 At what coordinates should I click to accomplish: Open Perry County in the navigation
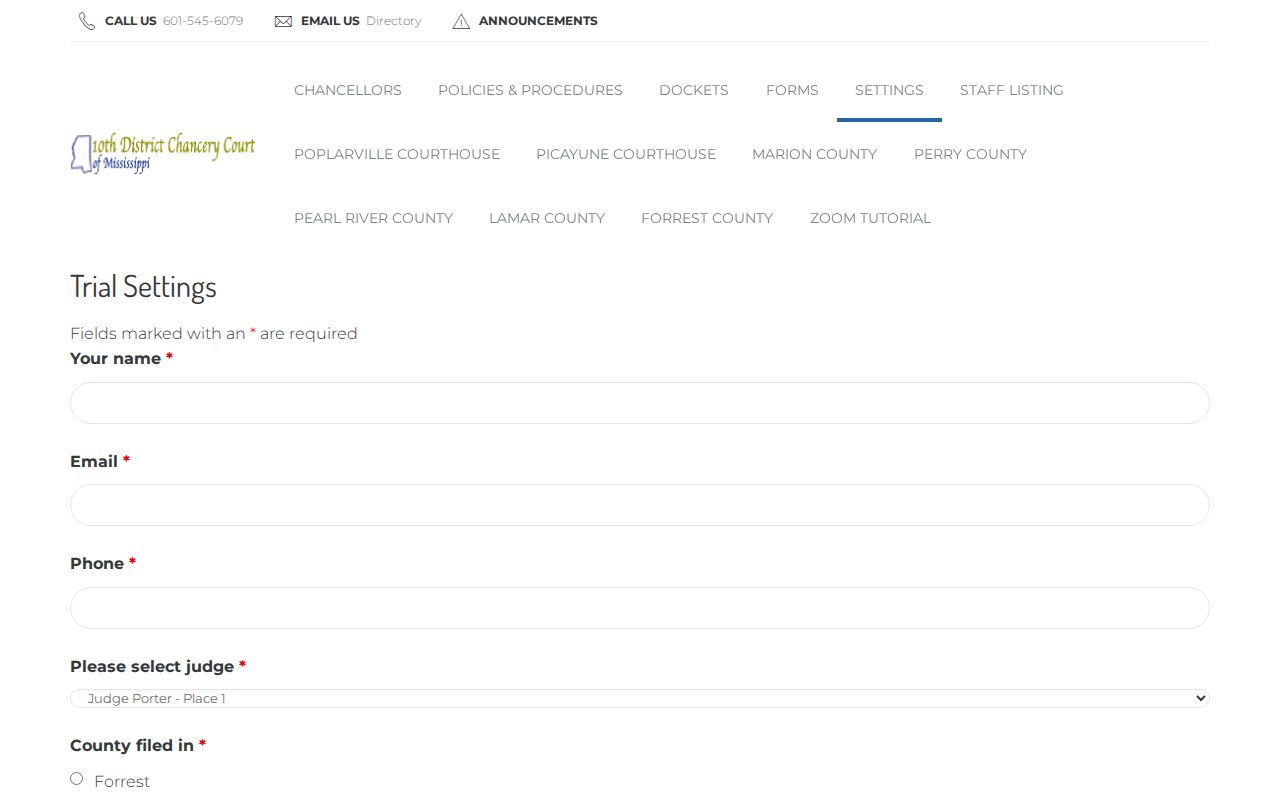click(x=970, y=154)
